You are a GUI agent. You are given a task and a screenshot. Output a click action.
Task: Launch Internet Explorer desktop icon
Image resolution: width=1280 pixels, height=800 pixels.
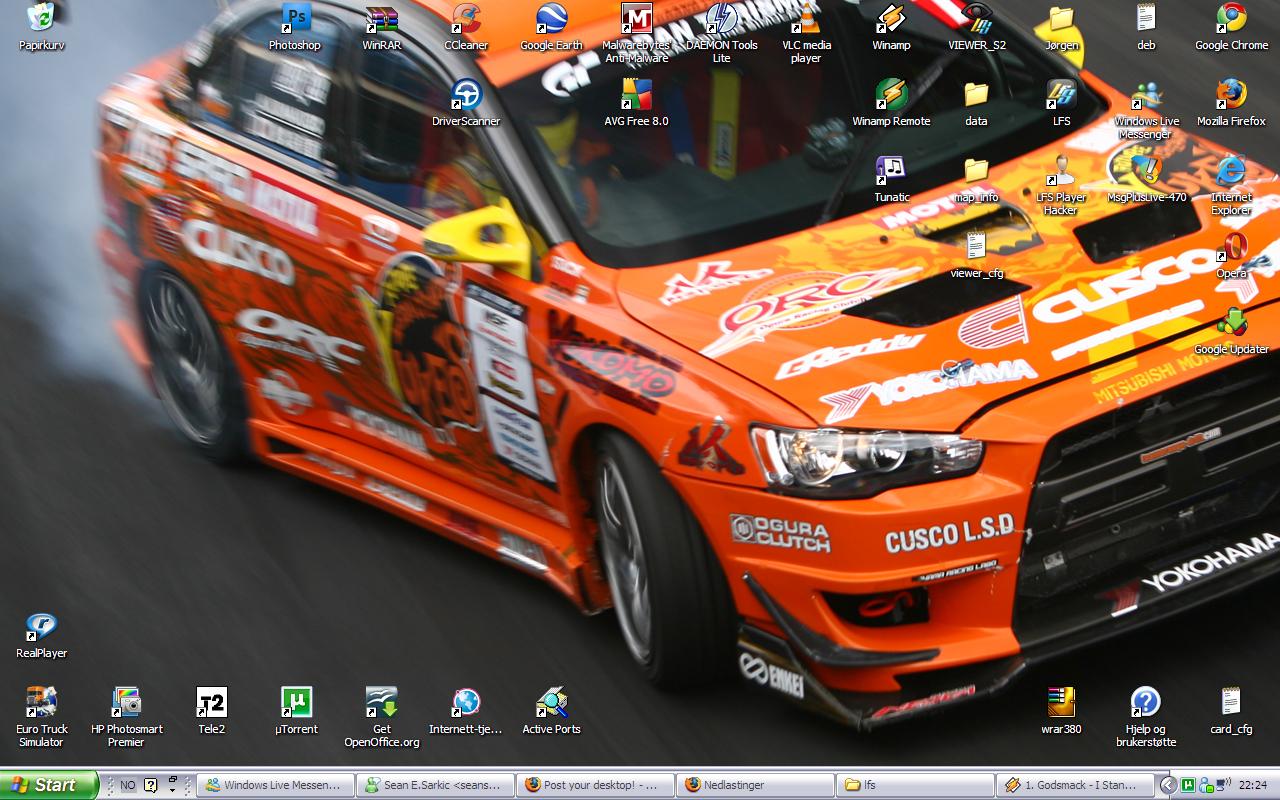1232,185
